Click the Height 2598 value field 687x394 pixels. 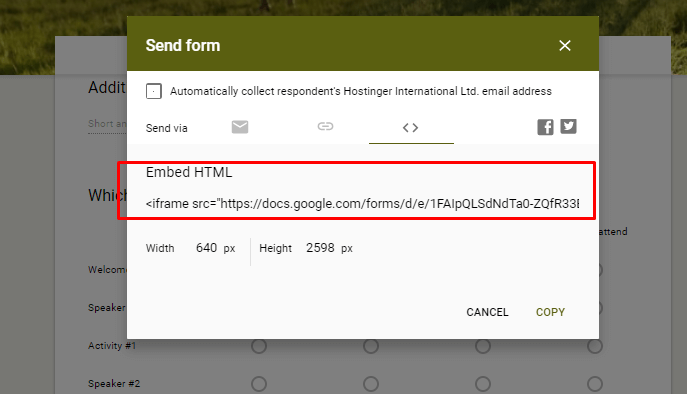(320, 248)
